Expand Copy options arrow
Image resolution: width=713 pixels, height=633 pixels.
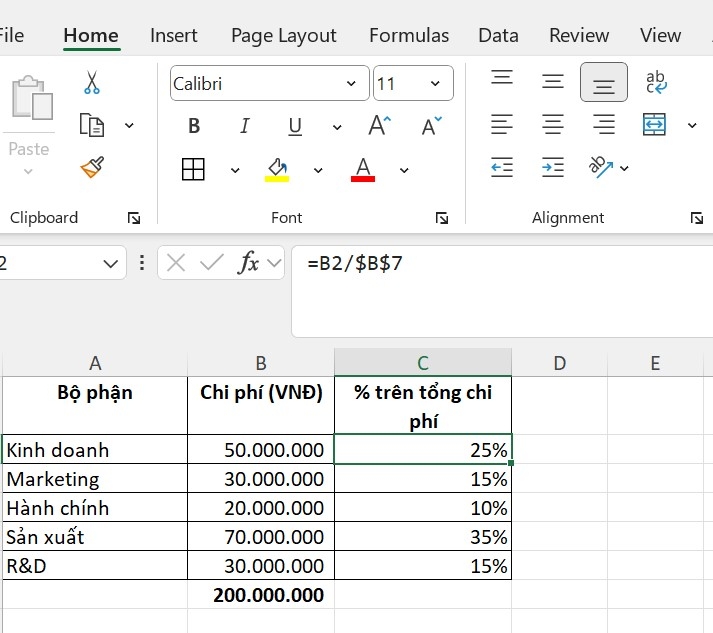(130, 126)
